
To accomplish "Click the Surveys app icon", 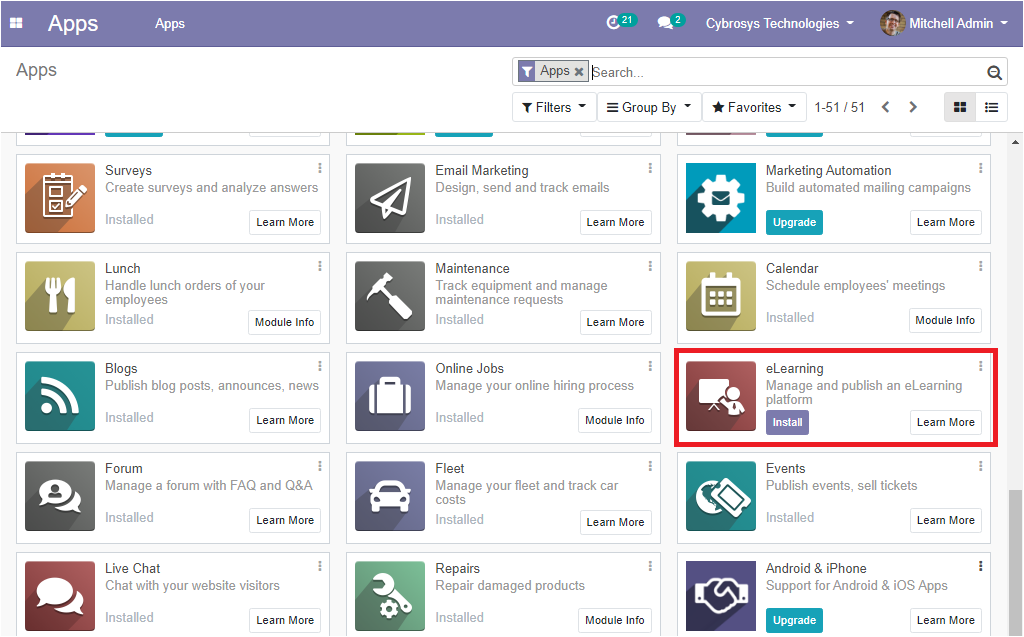I will [60, 198].
